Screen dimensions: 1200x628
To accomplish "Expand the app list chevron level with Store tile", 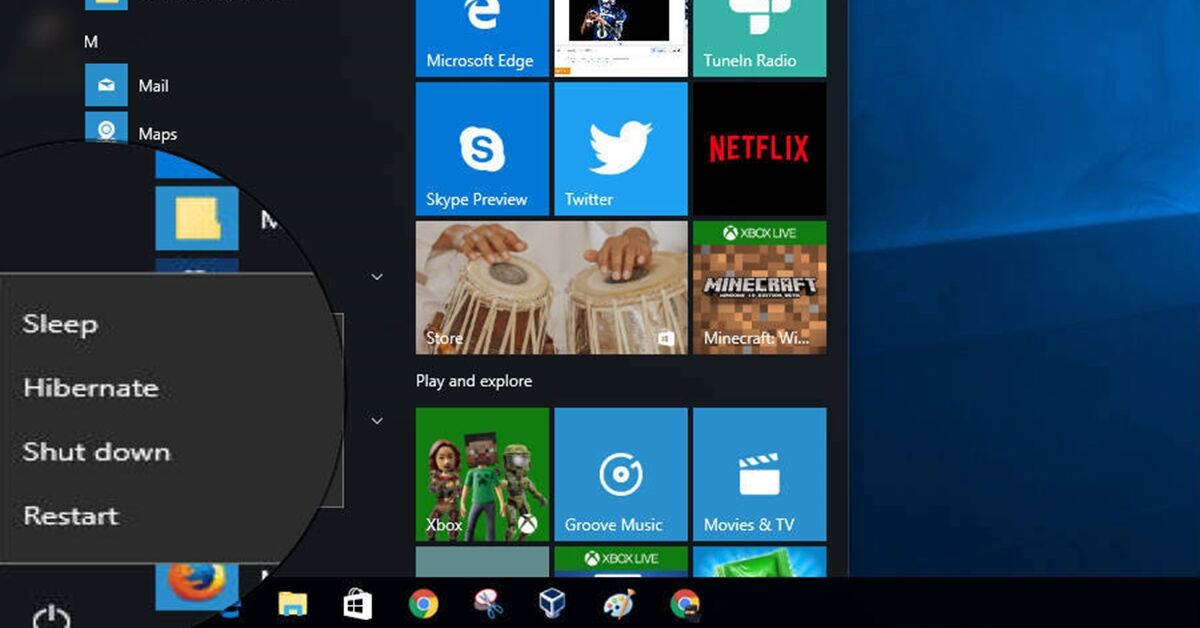I will pyautogui.click(x=377, y=277).
